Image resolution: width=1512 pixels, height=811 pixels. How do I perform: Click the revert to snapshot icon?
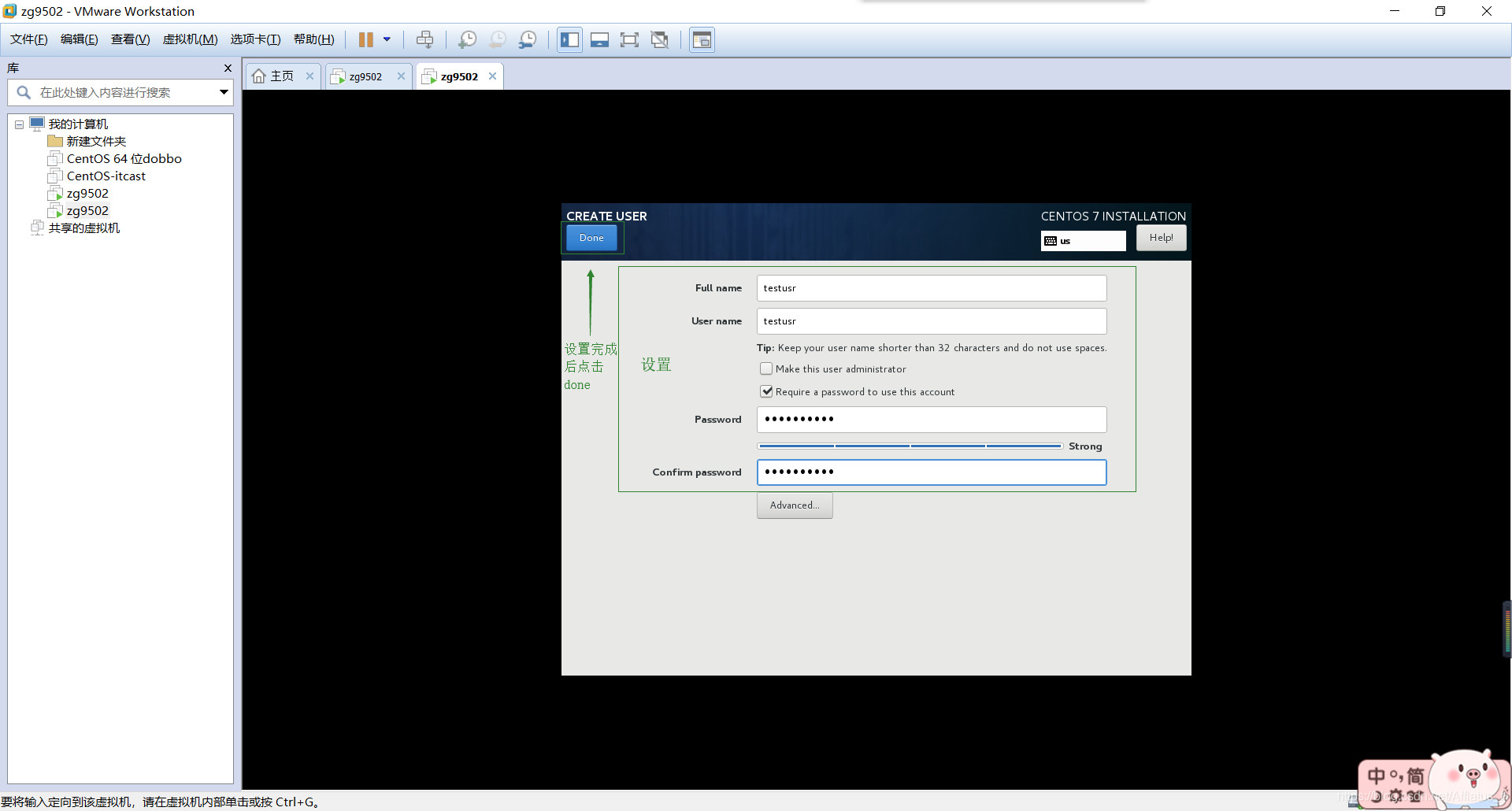click(498, 39)
